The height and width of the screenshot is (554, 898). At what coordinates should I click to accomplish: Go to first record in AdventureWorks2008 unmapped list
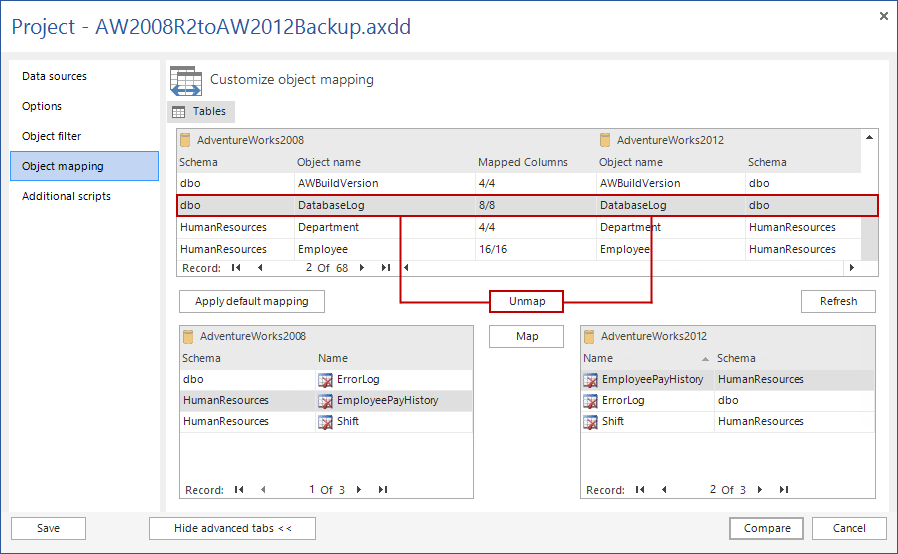coord(239,489)
